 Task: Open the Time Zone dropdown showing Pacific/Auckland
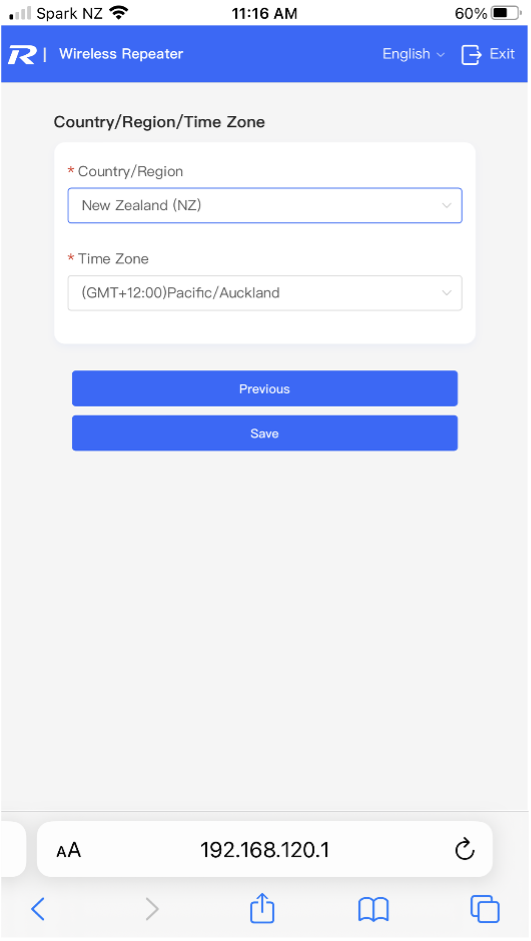(265, 293)
